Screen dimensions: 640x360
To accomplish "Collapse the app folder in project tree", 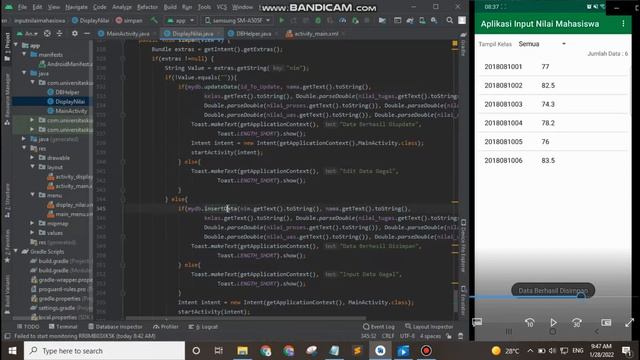I will point(16,45).
